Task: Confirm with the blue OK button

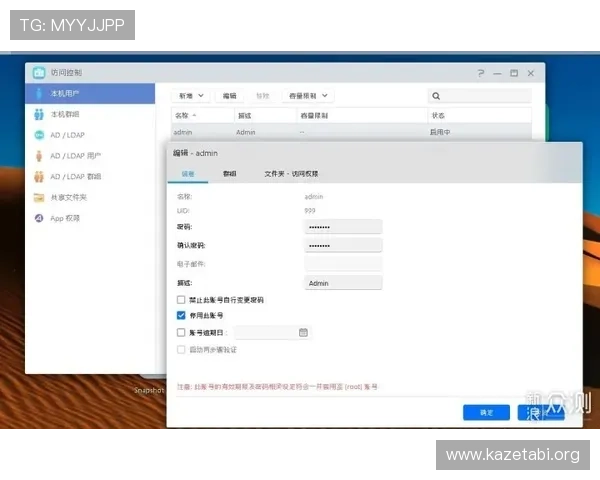Action: [486, 413]
